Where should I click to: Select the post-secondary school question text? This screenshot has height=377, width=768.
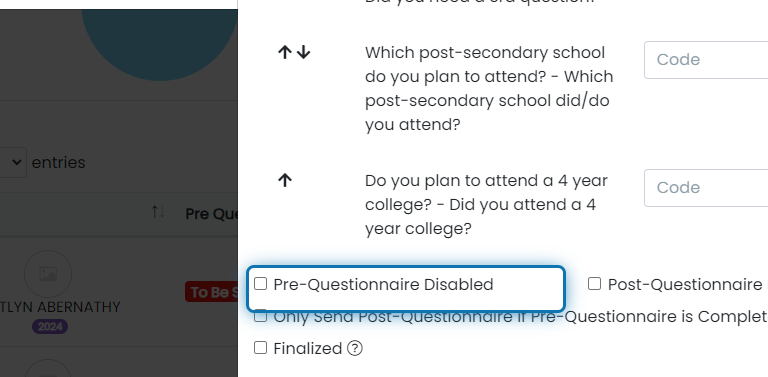489,89
